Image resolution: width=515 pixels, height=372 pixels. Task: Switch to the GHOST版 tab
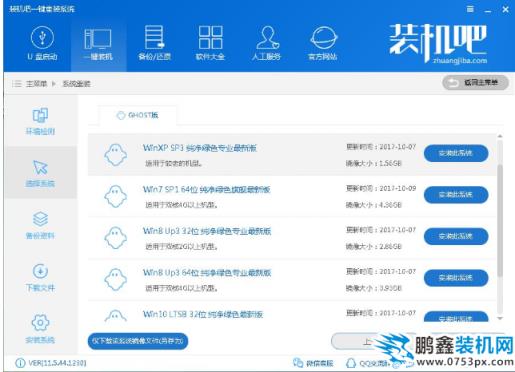(x=137, y=115)
